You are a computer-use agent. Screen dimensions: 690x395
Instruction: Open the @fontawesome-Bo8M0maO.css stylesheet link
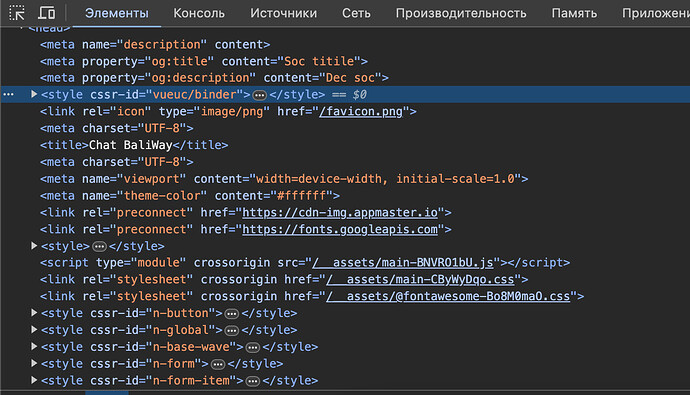(x=448, y=296)
